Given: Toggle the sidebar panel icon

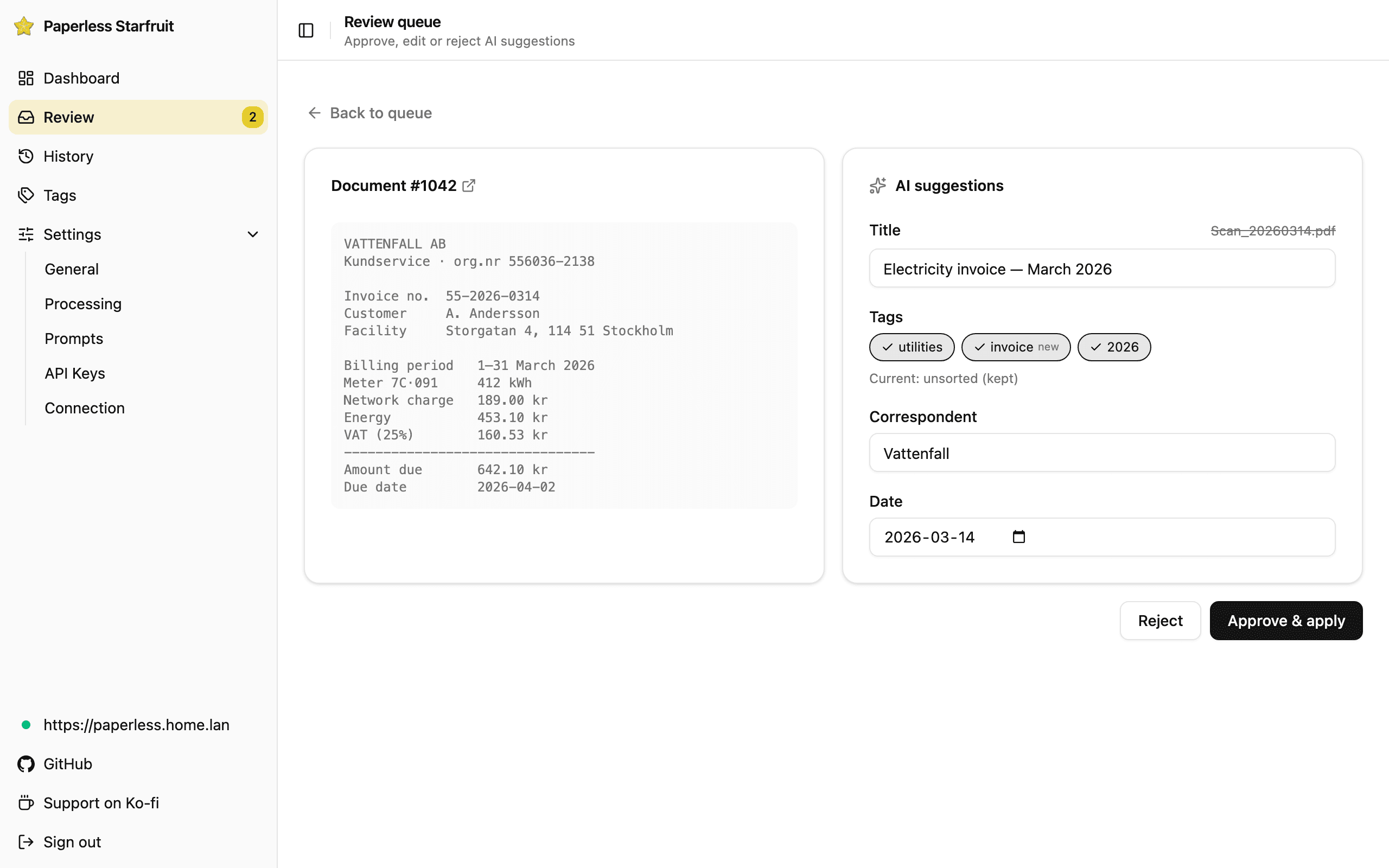Looking at the screenshot, I should point(306,30).
